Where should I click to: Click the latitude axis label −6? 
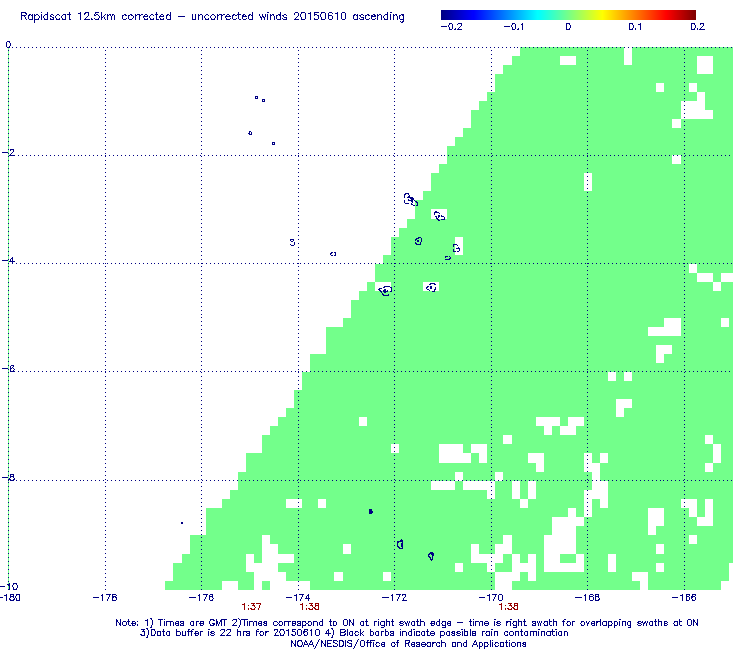tap(8, 369)
